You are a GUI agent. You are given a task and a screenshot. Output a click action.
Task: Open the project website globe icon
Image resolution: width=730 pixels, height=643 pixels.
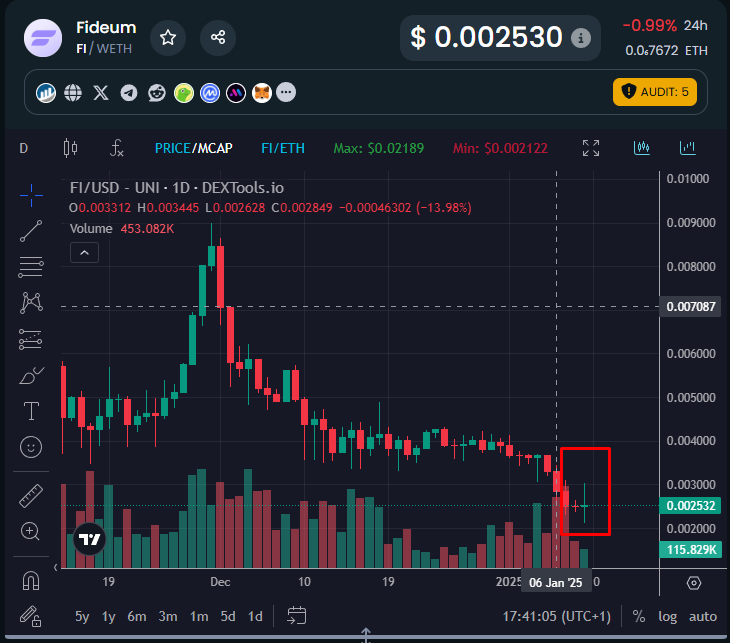click(x=73, y=93)
